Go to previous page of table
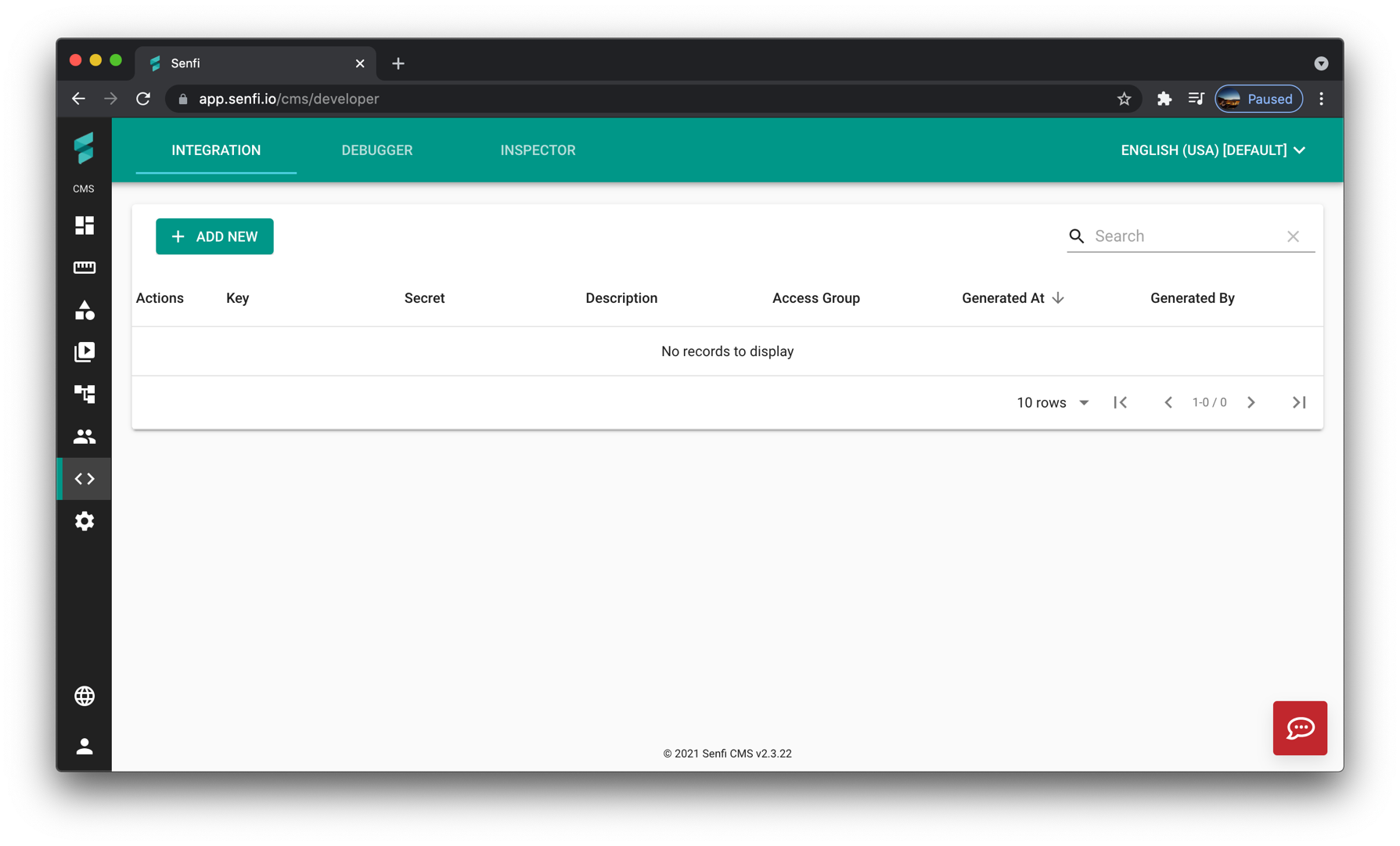This screenshot has width=1400, height=846. coord(1168,402)
